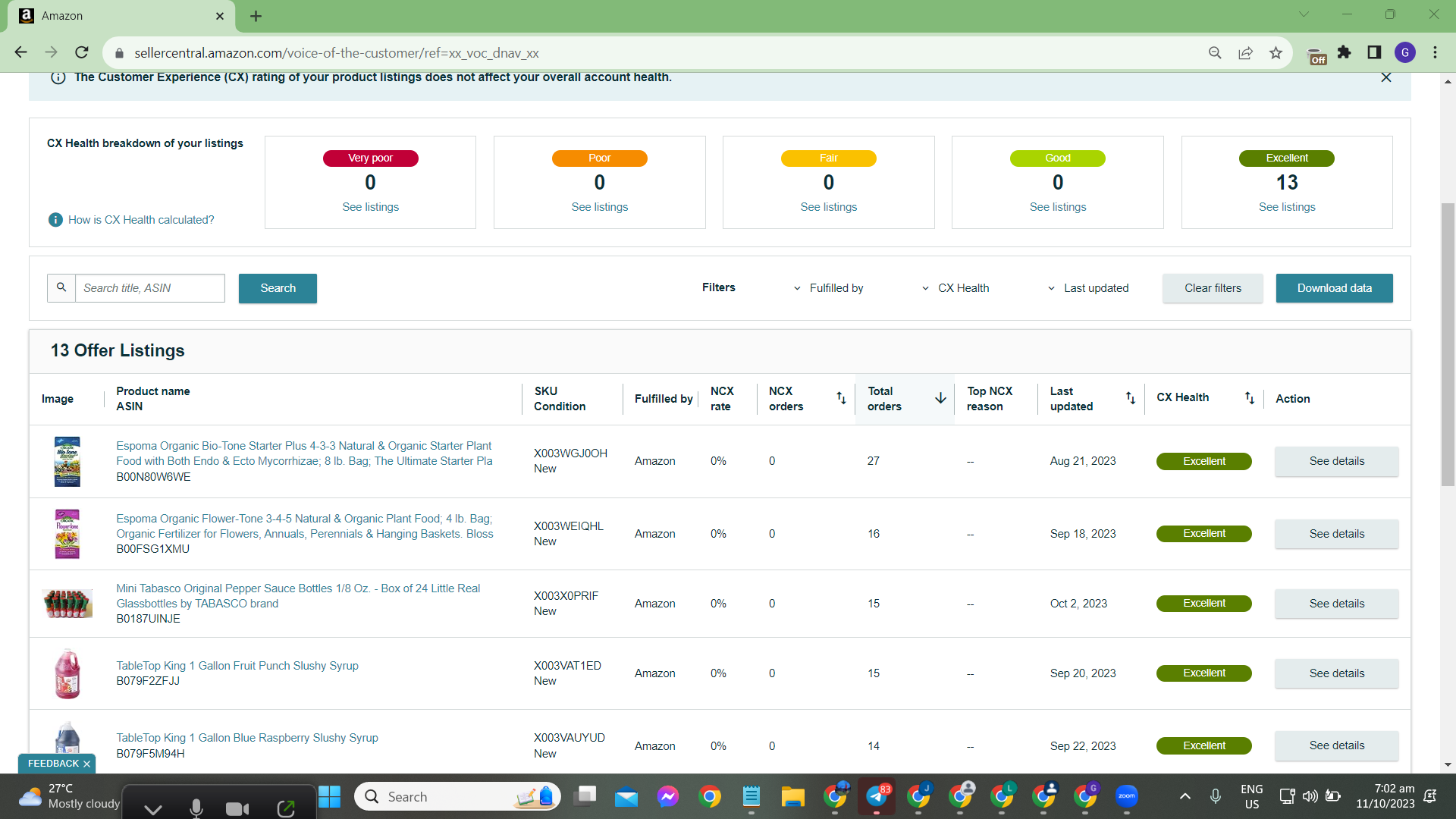
Task: See listings under Fair
Action: (828, 207)
